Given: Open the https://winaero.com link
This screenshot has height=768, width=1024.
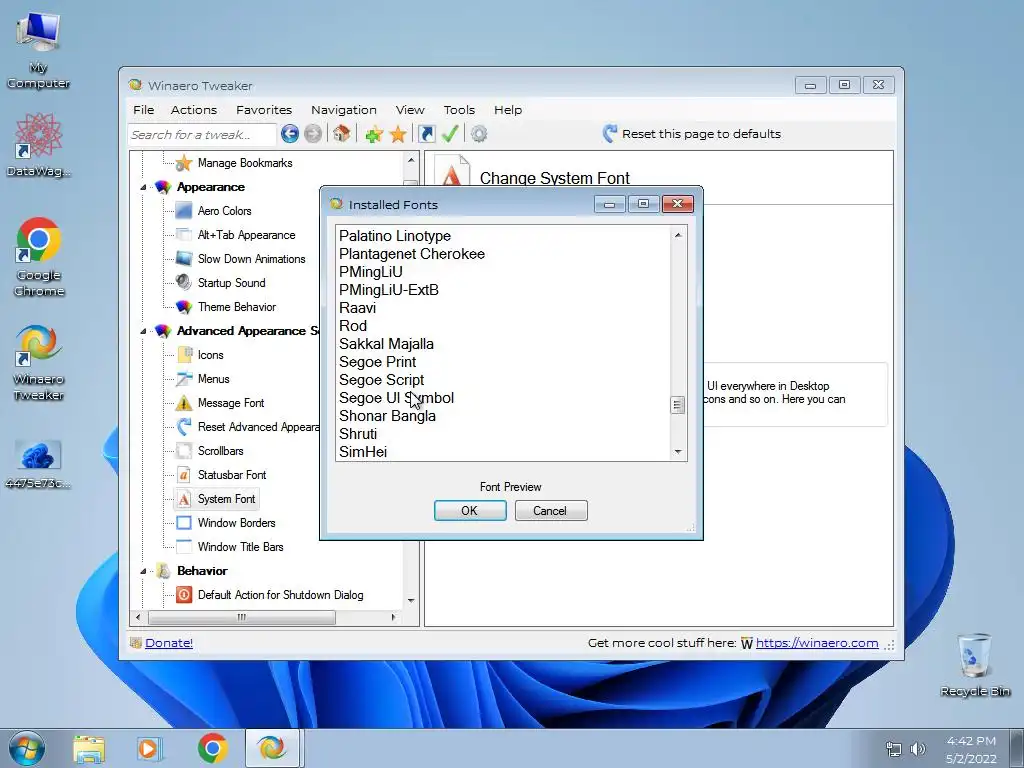Looking at the screenshot, I should 817,643.
